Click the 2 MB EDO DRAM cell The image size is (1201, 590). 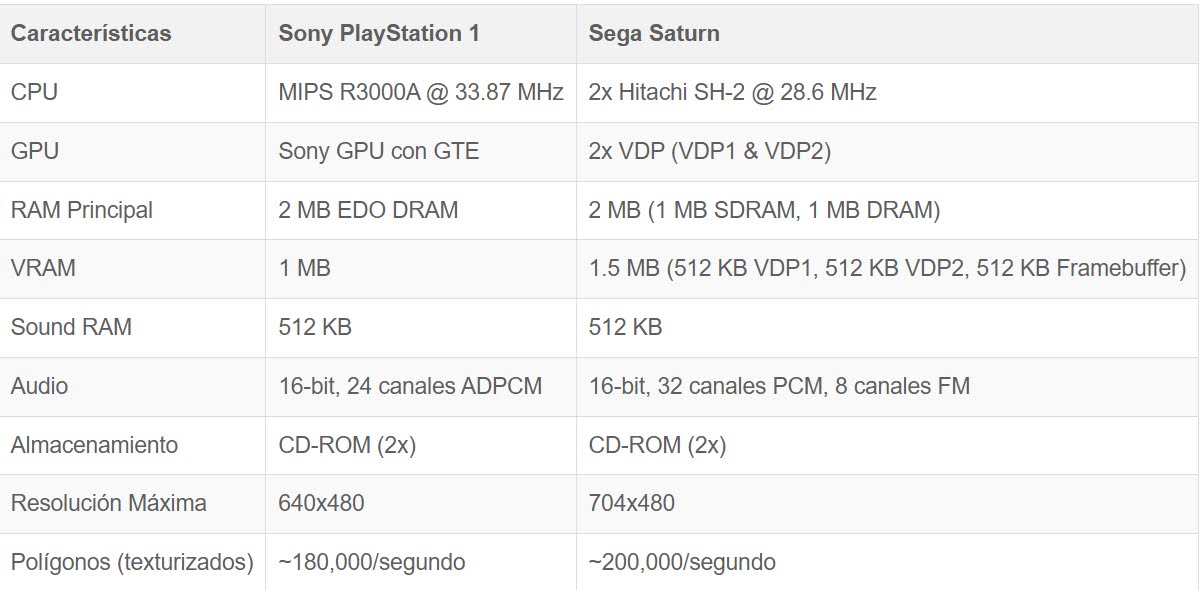(368, 210)
